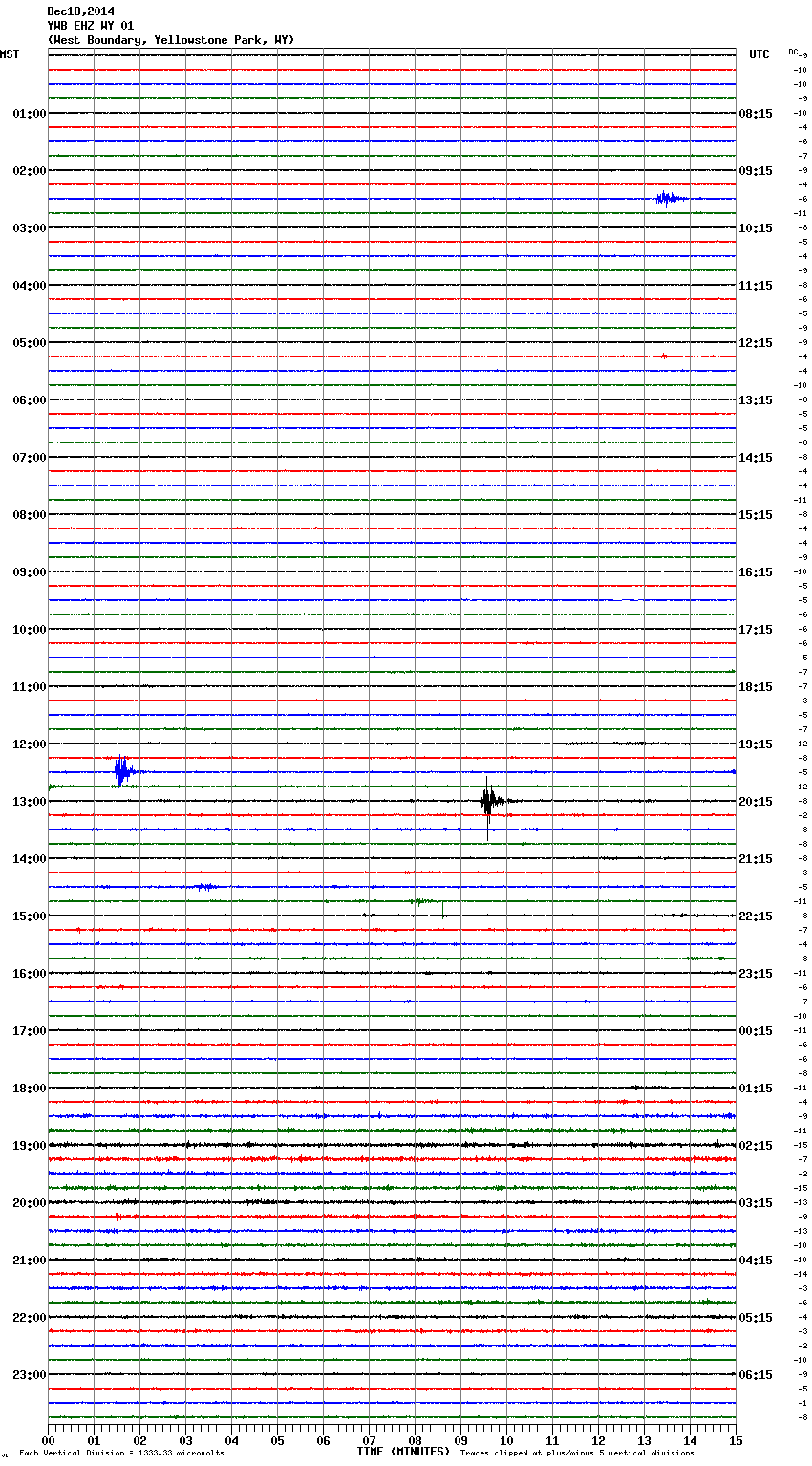Click the vertical division 1333.33 microvolts note
The image size is (812, 1466).
pyautogui.click(x=121, y=1454)
